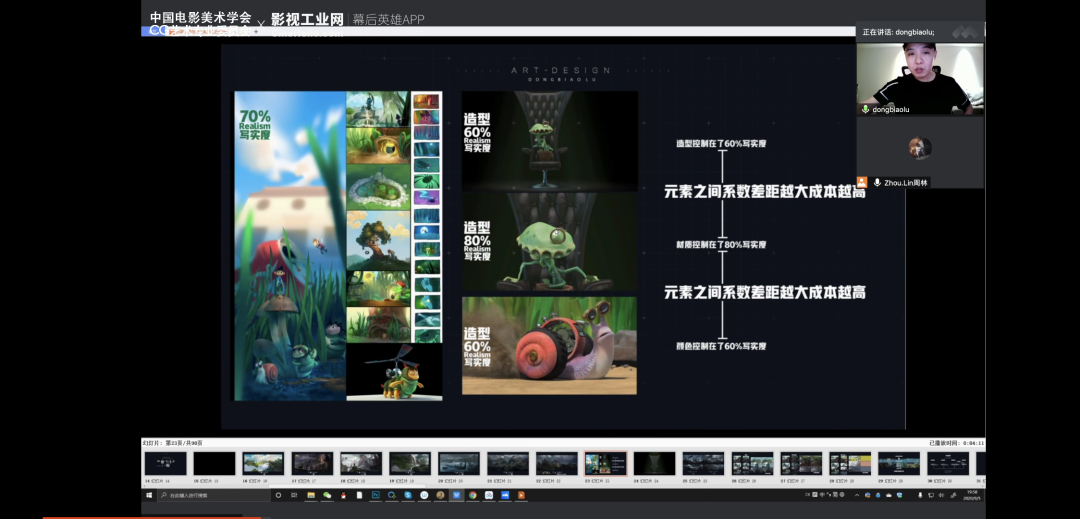Click the Windows Start button
The height and width of the screenshot is (519, 1080).
pyautogui.click(x=148, y=495)
